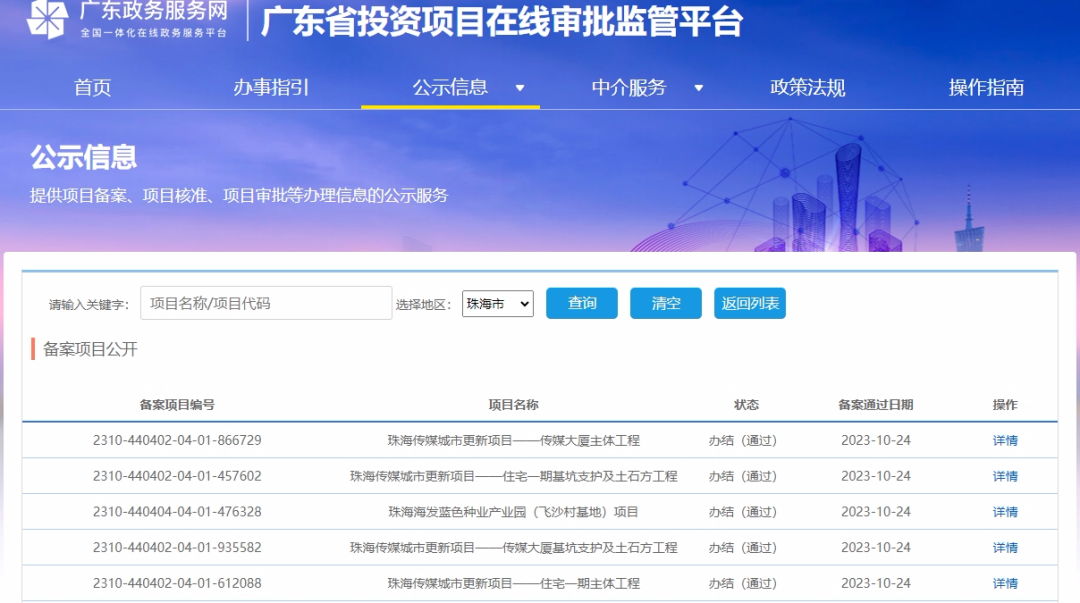Open 办事指引 navigation menu item
This screenshot has width=1080, height=603.
coord(273,88)
